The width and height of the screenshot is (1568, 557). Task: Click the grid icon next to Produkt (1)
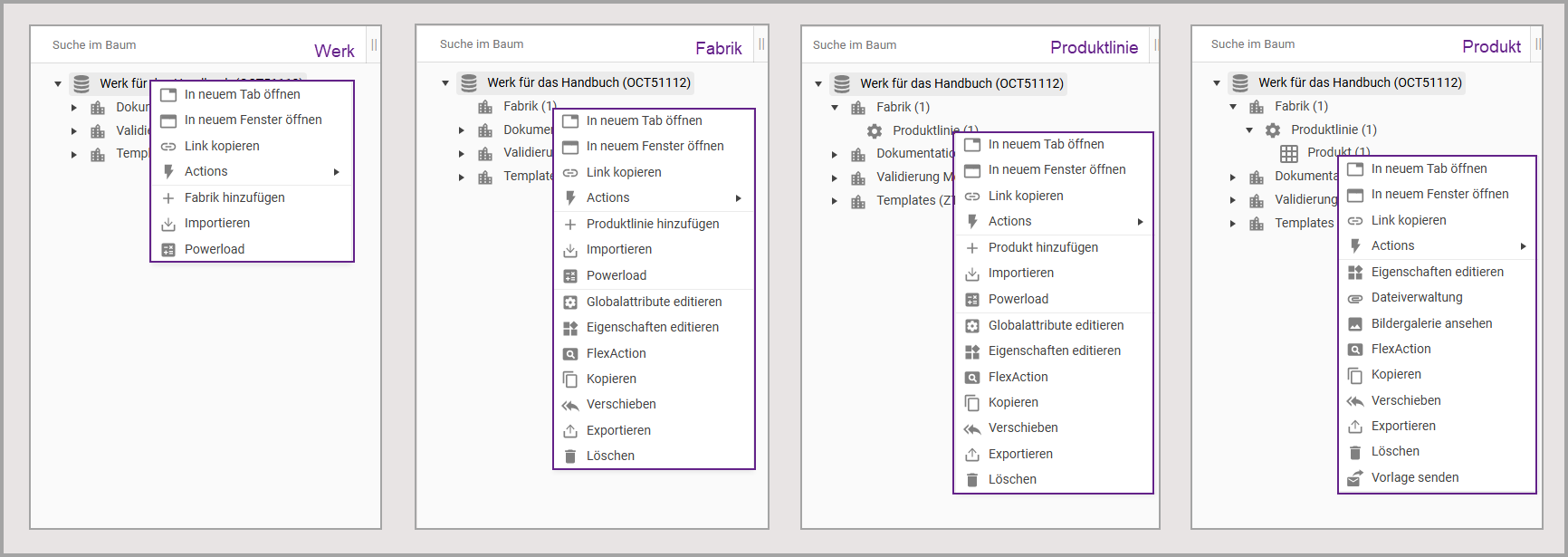tap(1289, 153)
